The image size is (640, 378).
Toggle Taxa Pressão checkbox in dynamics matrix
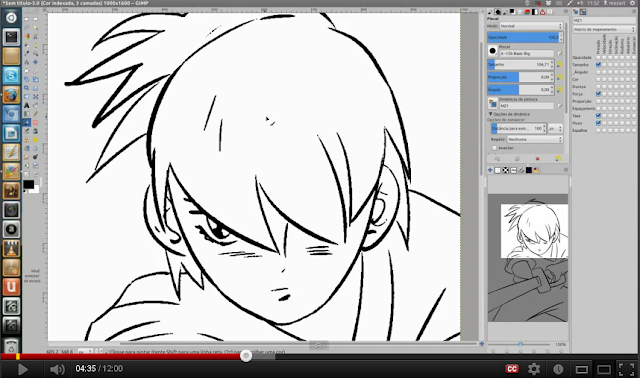point(598,116)
